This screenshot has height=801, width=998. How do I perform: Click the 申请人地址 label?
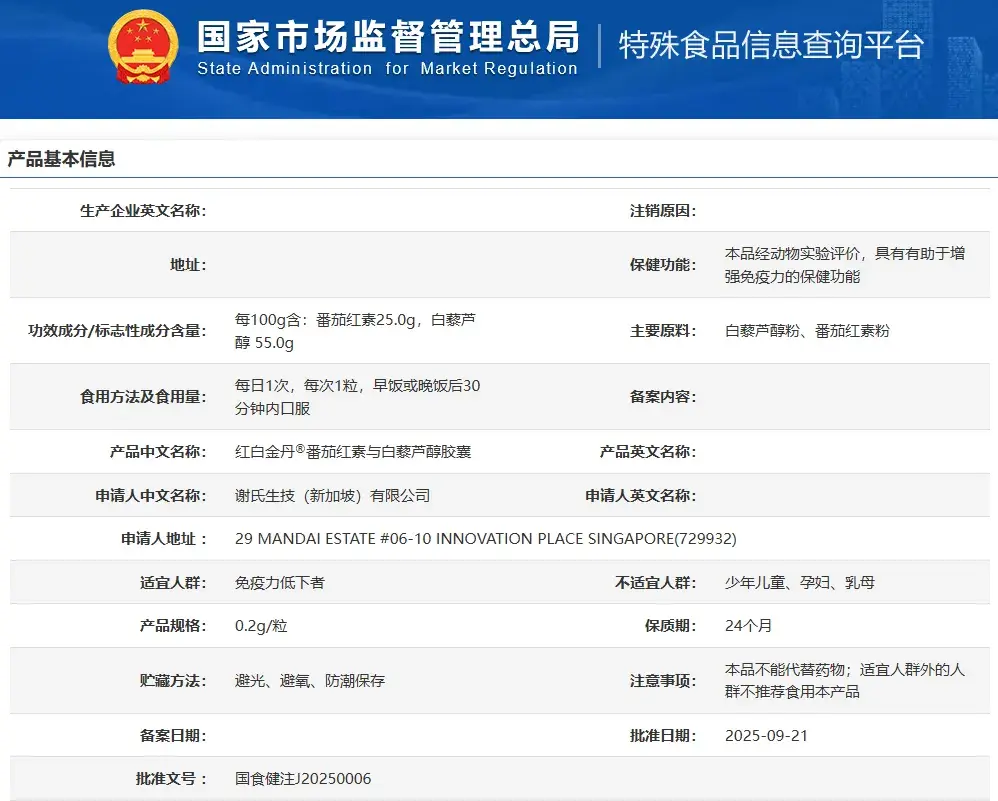[x=164, y=539]
